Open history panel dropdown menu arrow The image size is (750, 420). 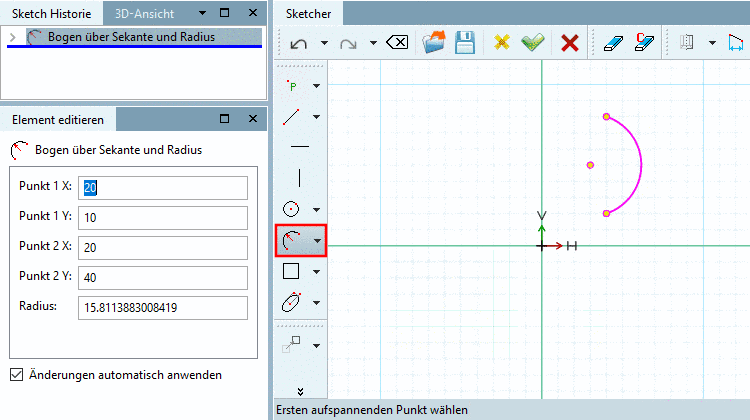point(202,13)
